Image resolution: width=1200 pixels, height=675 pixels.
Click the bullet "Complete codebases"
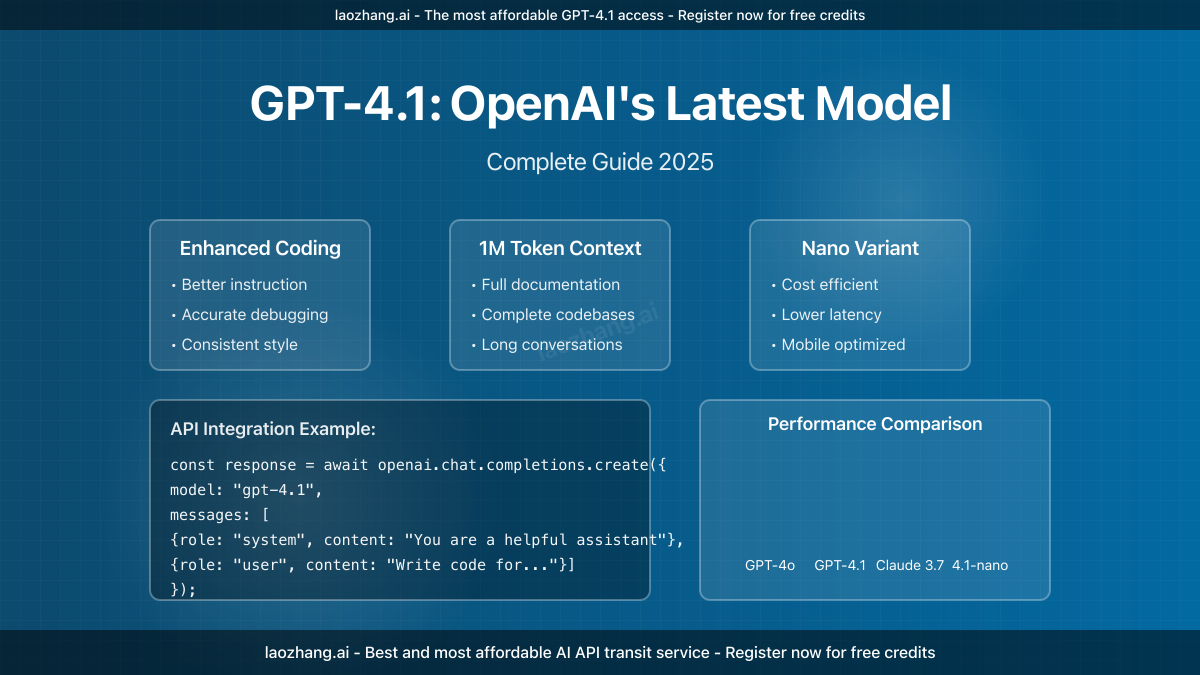click(552, 315)
